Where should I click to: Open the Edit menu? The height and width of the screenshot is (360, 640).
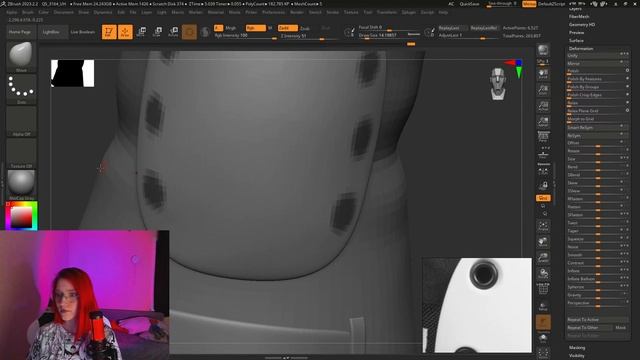pyautogui.click(x=121, y=13)
